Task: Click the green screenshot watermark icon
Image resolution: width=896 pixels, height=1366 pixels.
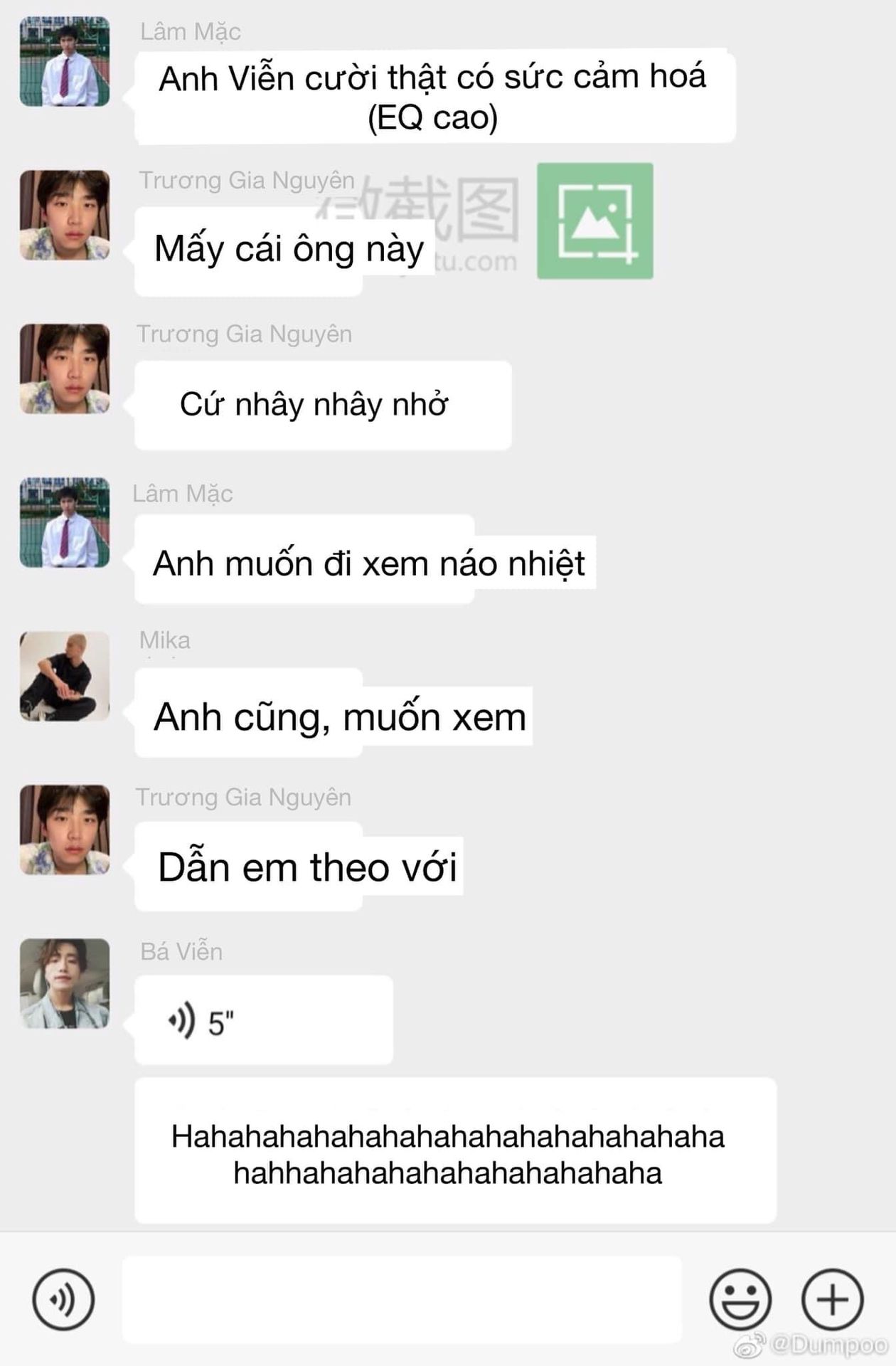Action: [595, 221]
